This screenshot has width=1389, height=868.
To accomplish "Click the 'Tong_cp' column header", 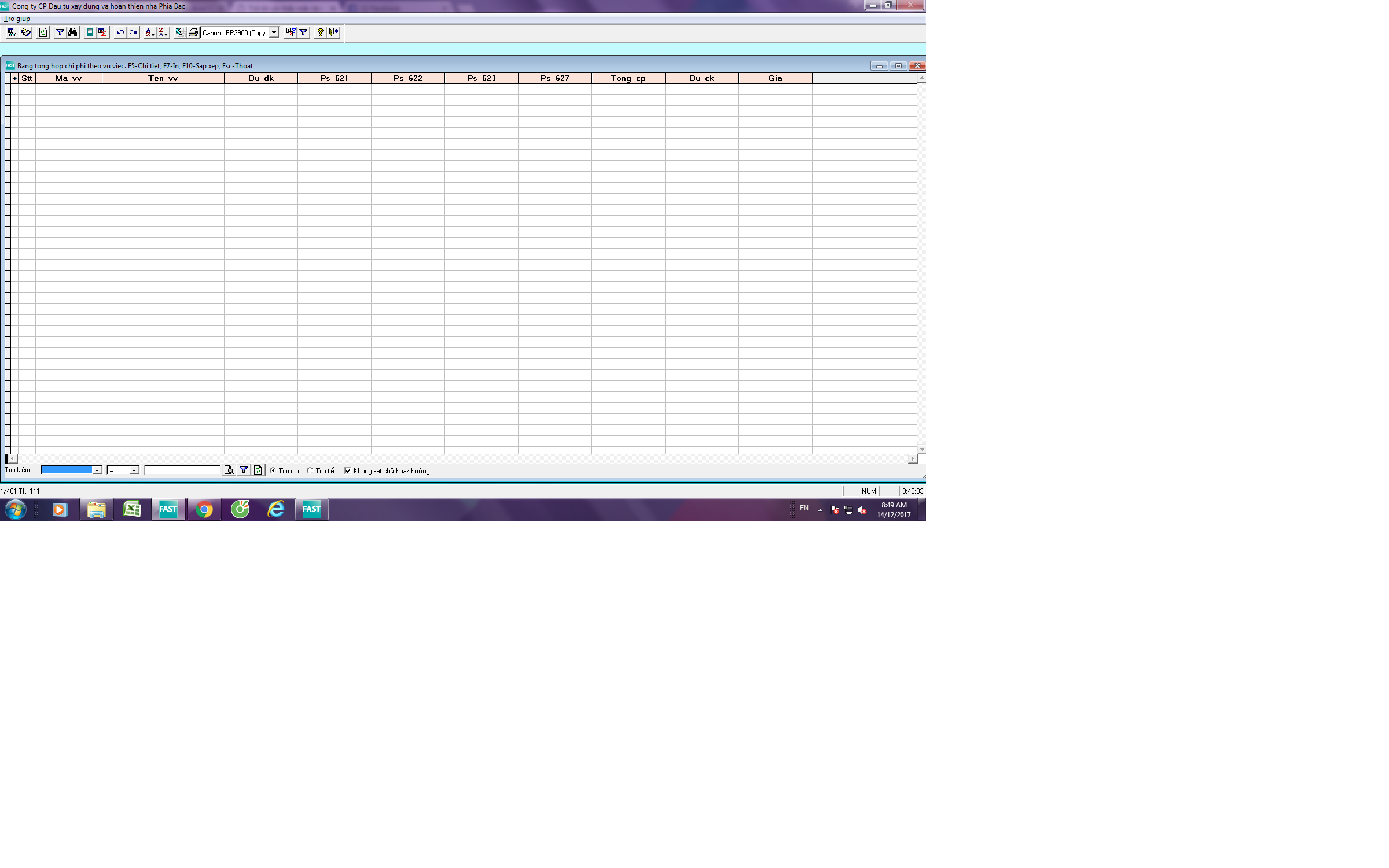I will coord(628,78).
